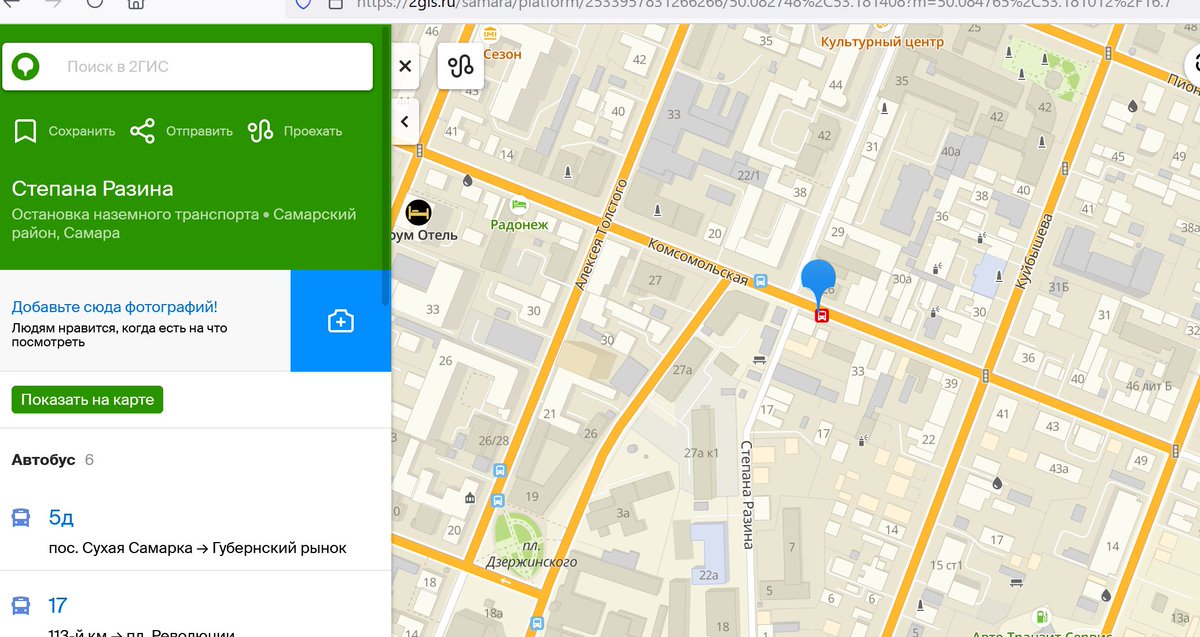Click the red bus stop icon under pin
Image resolution: width=1200 pixels, height=637 pixels.
pos(821,316)
